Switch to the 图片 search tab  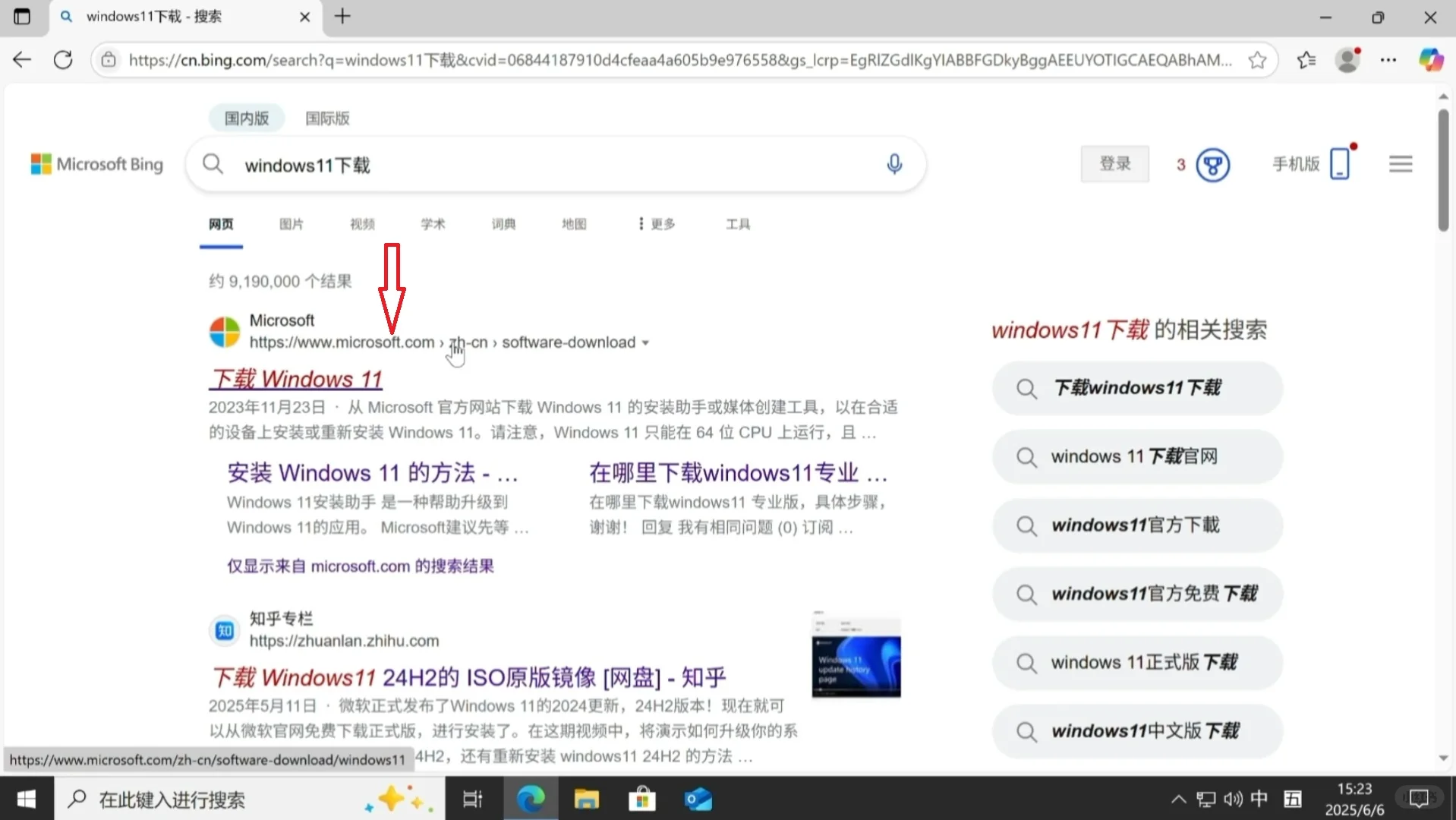(291, 224)
